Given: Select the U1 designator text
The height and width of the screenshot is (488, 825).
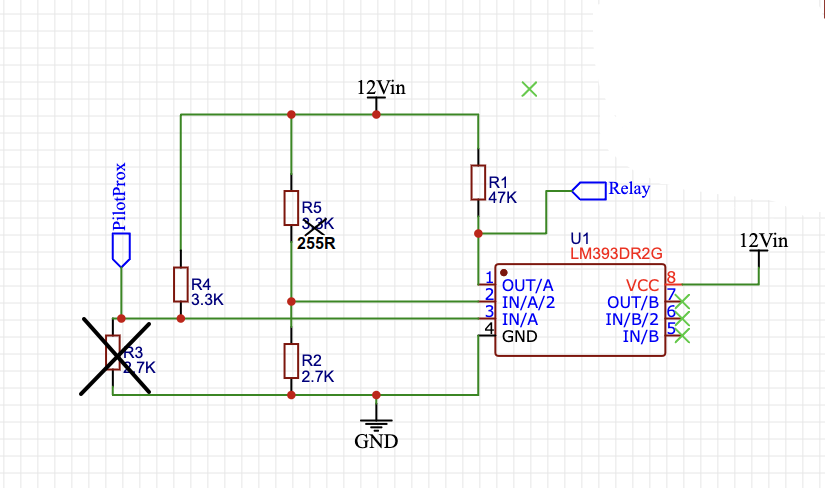Looking at the screenshot, I should pyautogui.click(x=579, y=239).
